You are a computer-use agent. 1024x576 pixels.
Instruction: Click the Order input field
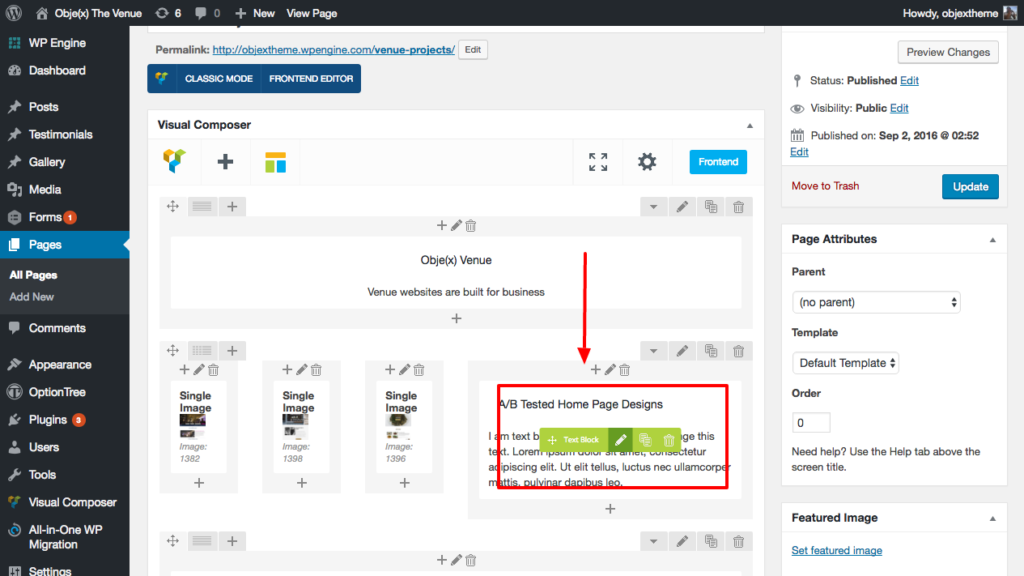point(810,423)
